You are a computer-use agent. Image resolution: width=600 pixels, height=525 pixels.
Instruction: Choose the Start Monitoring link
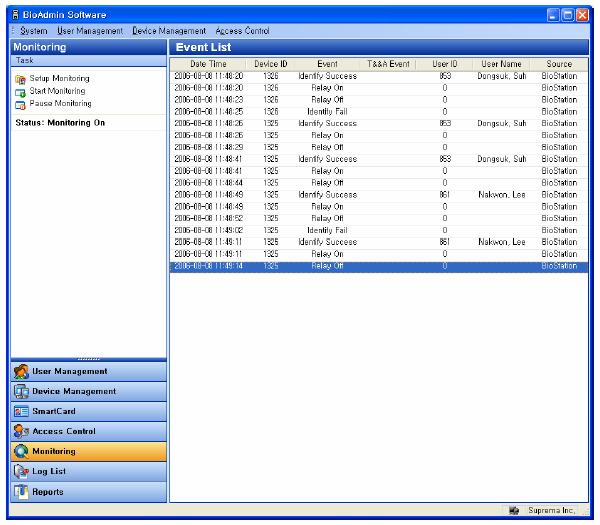click(57, 91)
